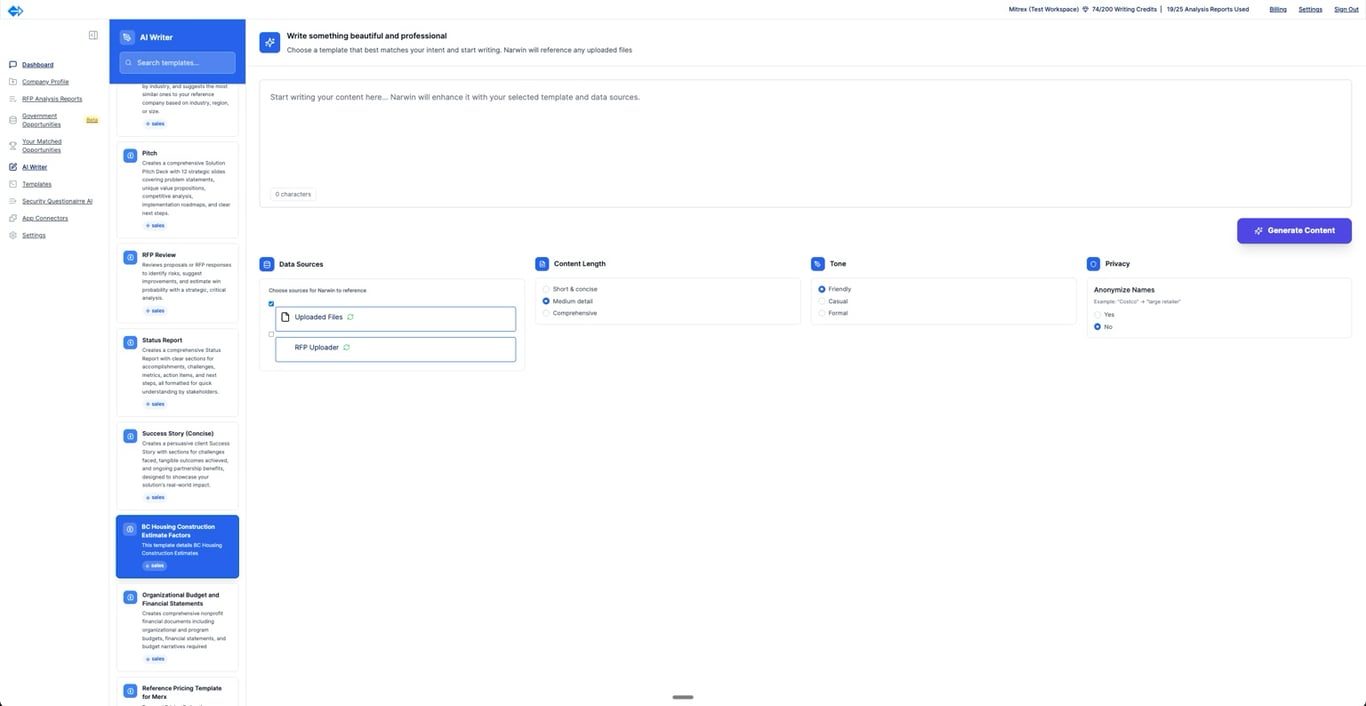
Task: Click the Data Sources section icon
Action: [x=267, y=264]
